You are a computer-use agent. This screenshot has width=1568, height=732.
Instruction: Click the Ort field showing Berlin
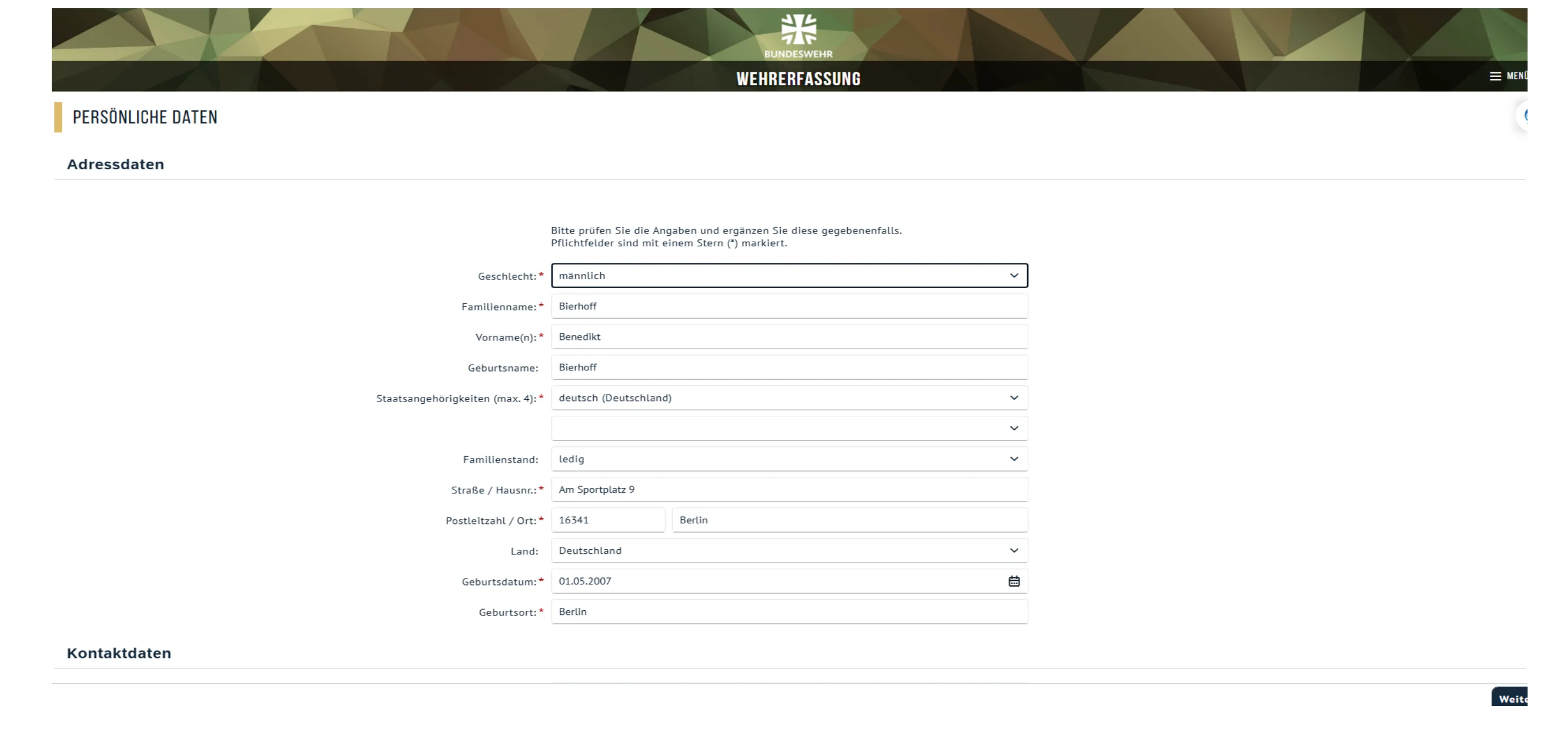(x=849, y=520)
